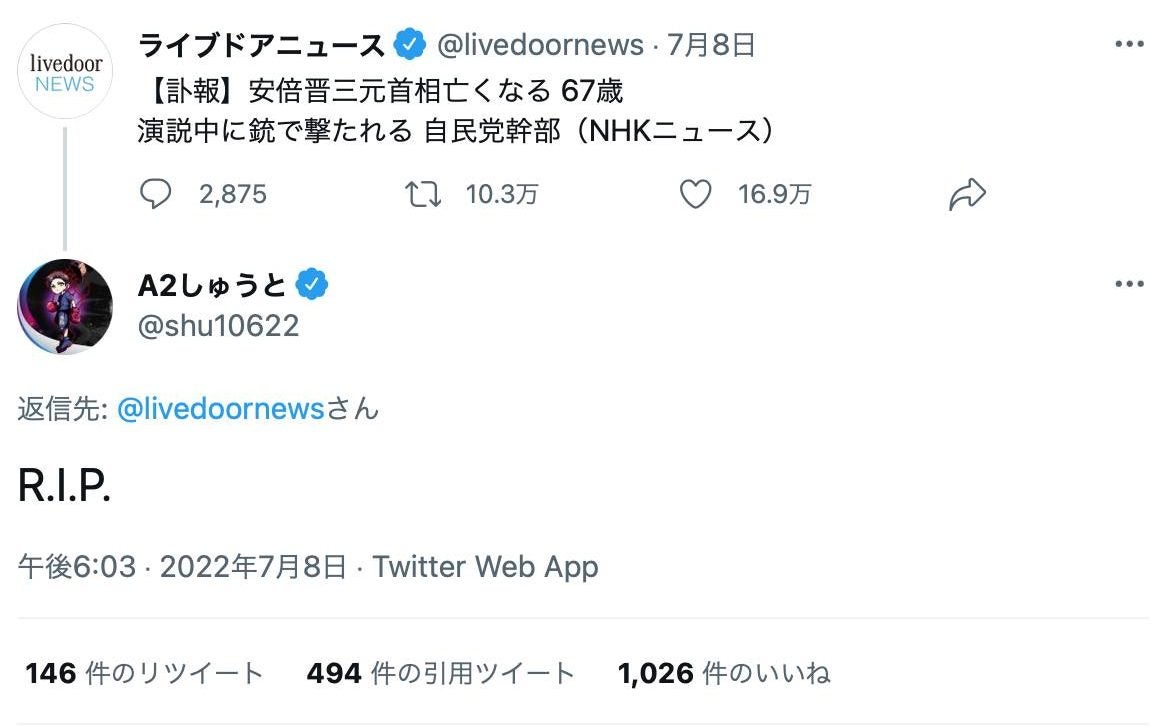Like the livedoornews tweet via heart icon
Viewport: 1171px width, 728px height.
pos(698,194)
